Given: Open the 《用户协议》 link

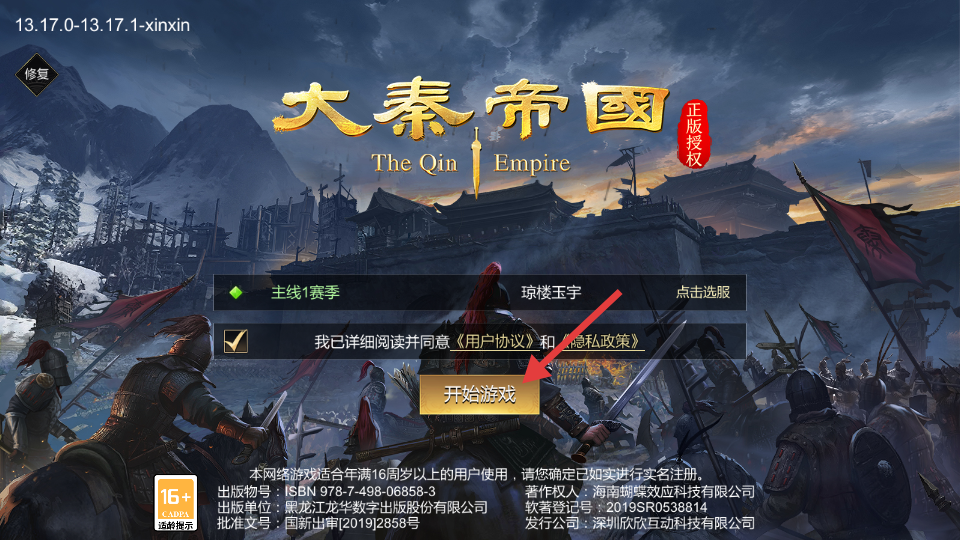Looking at the screenshot, I should click(x=494, y=341).
